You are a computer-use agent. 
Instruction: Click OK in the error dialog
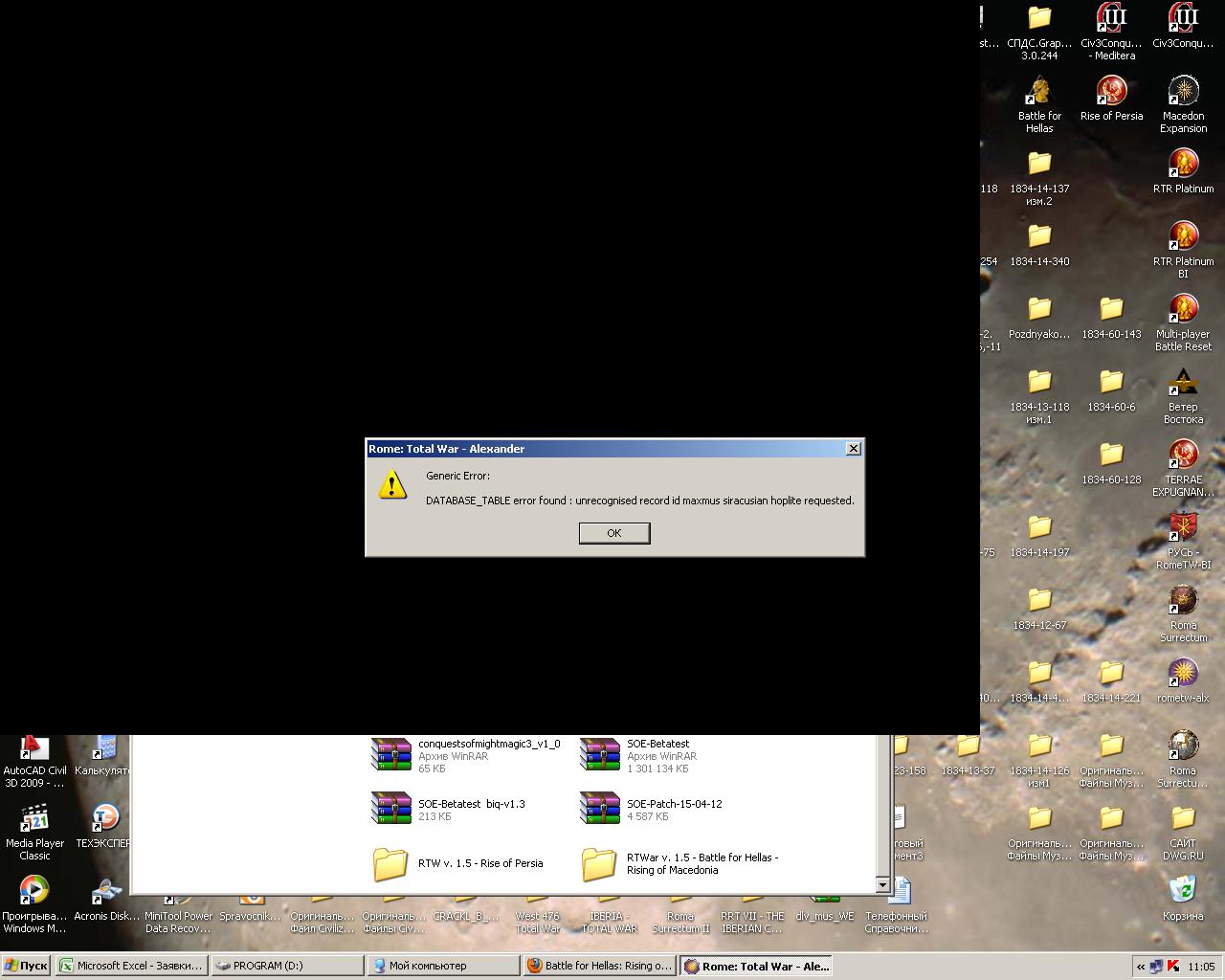click(x=614, y=533)
